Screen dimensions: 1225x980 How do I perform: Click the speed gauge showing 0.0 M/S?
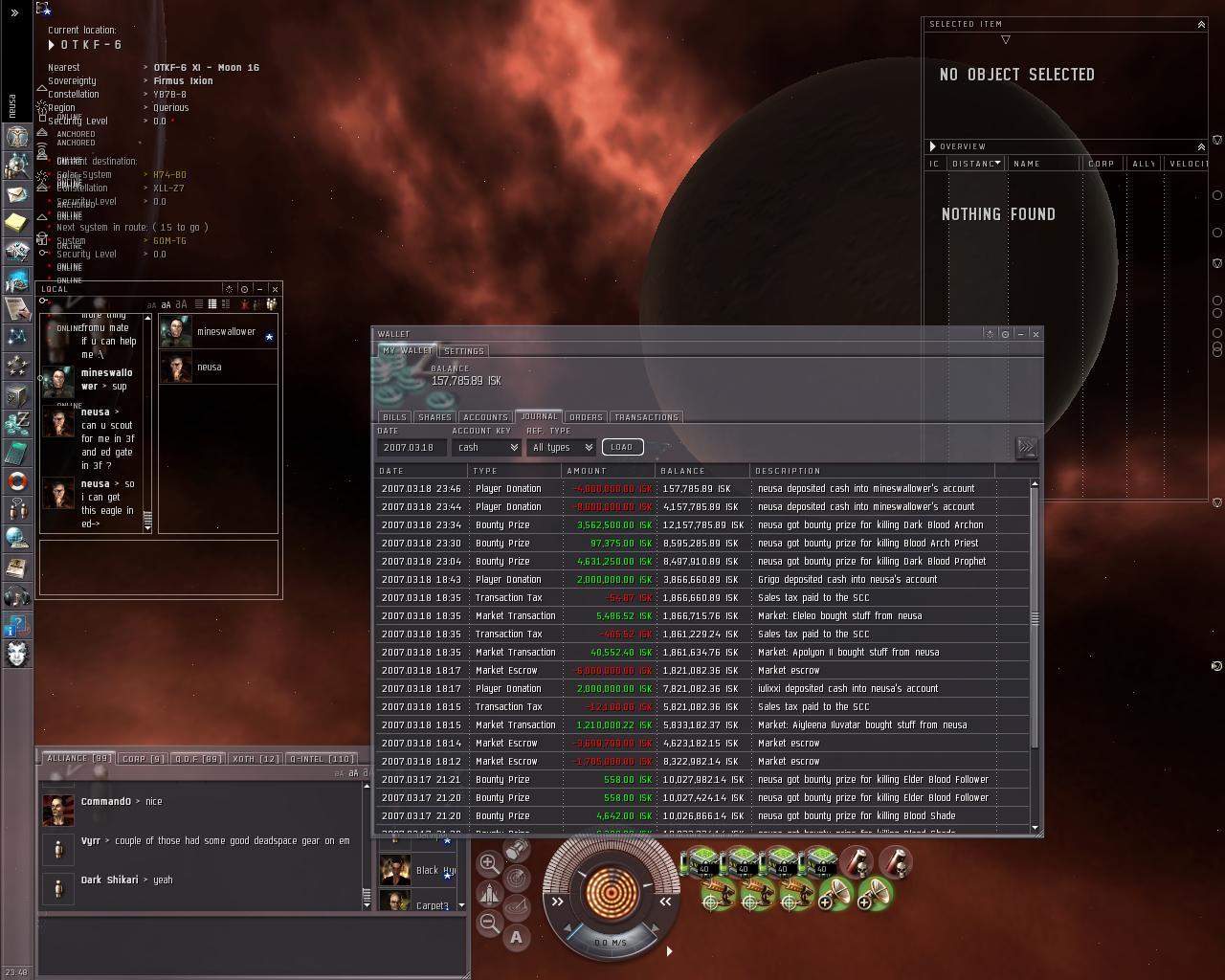point(611,943)
